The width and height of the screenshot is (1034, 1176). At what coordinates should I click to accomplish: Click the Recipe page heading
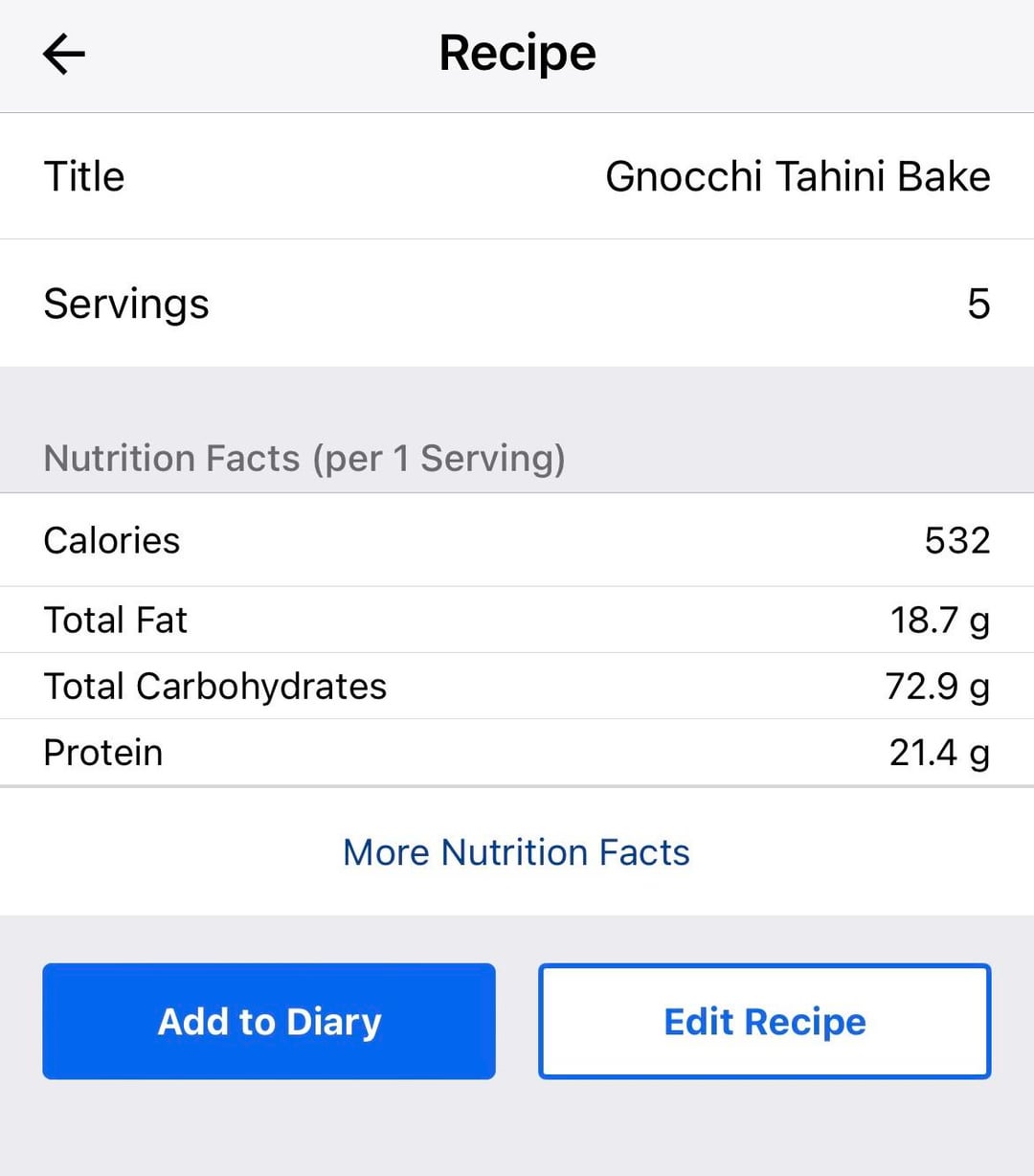point(517,54)
